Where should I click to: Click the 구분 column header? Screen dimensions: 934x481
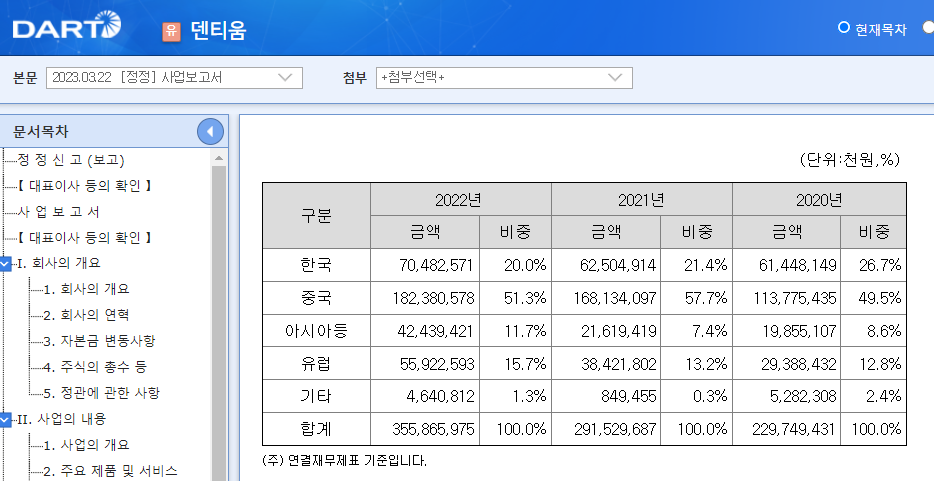(x=316, y=215)
